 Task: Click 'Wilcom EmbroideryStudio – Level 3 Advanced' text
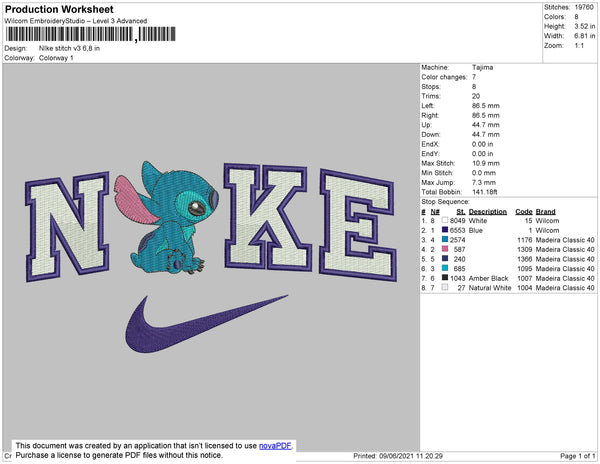coord(76,21)
